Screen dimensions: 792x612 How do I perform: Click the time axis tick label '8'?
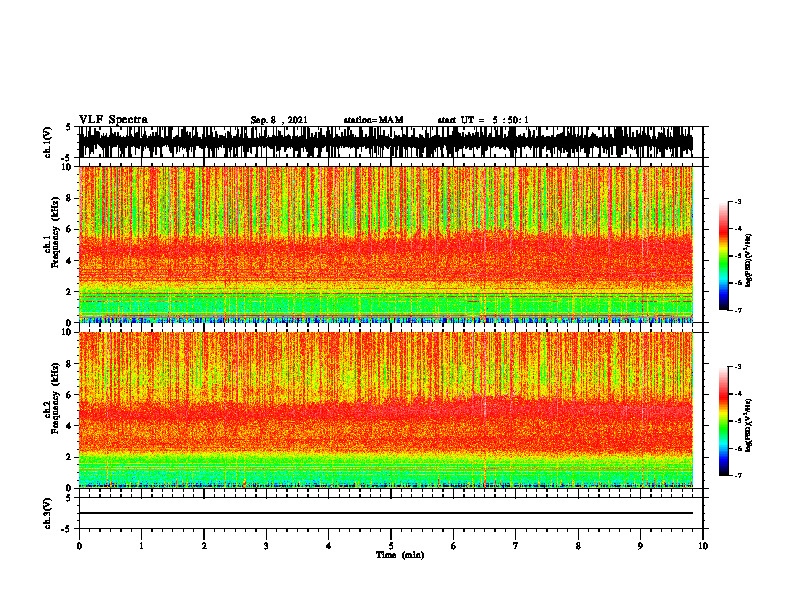tap(578, 546)
